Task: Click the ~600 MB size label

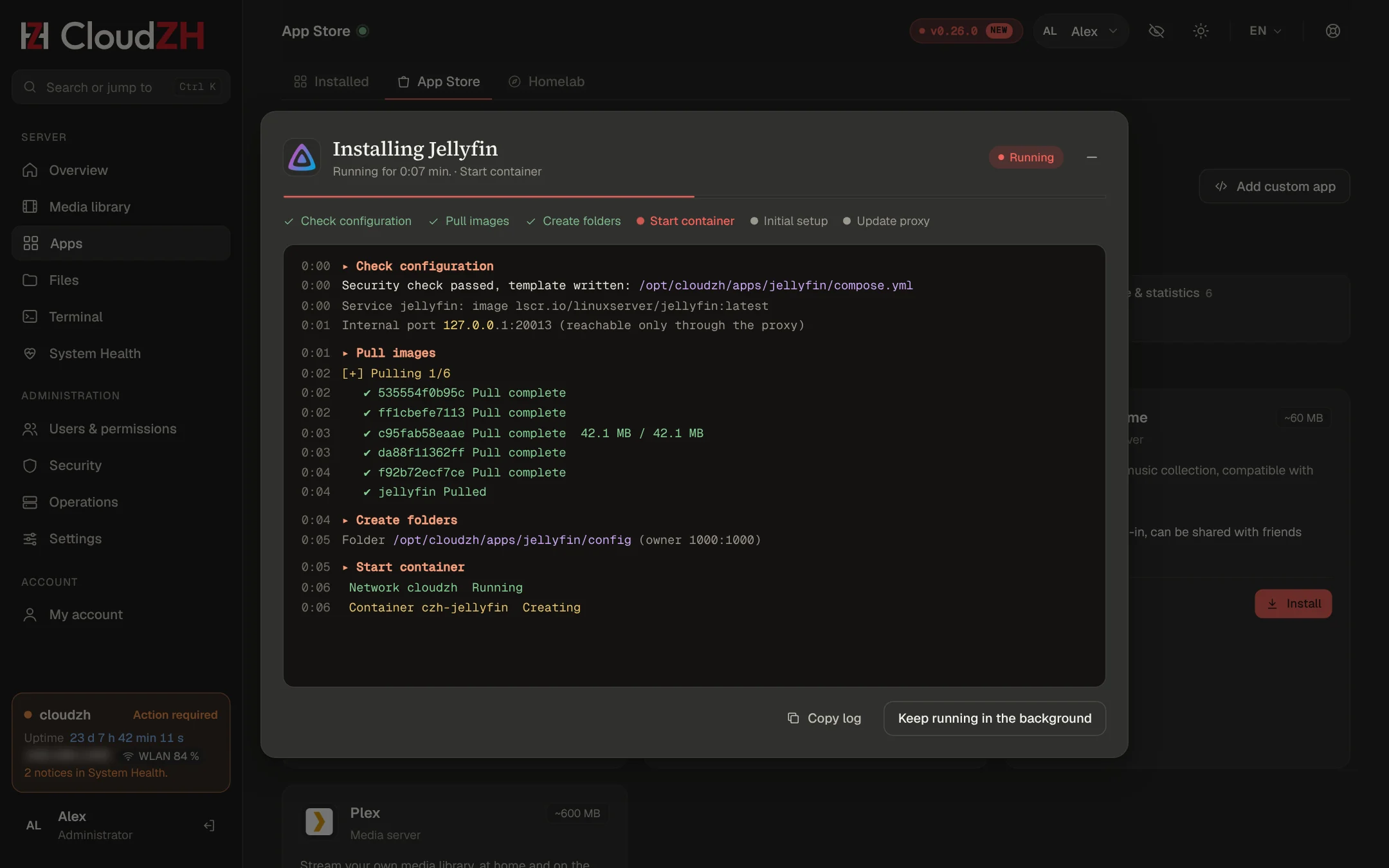Action: tap(577, 813)
